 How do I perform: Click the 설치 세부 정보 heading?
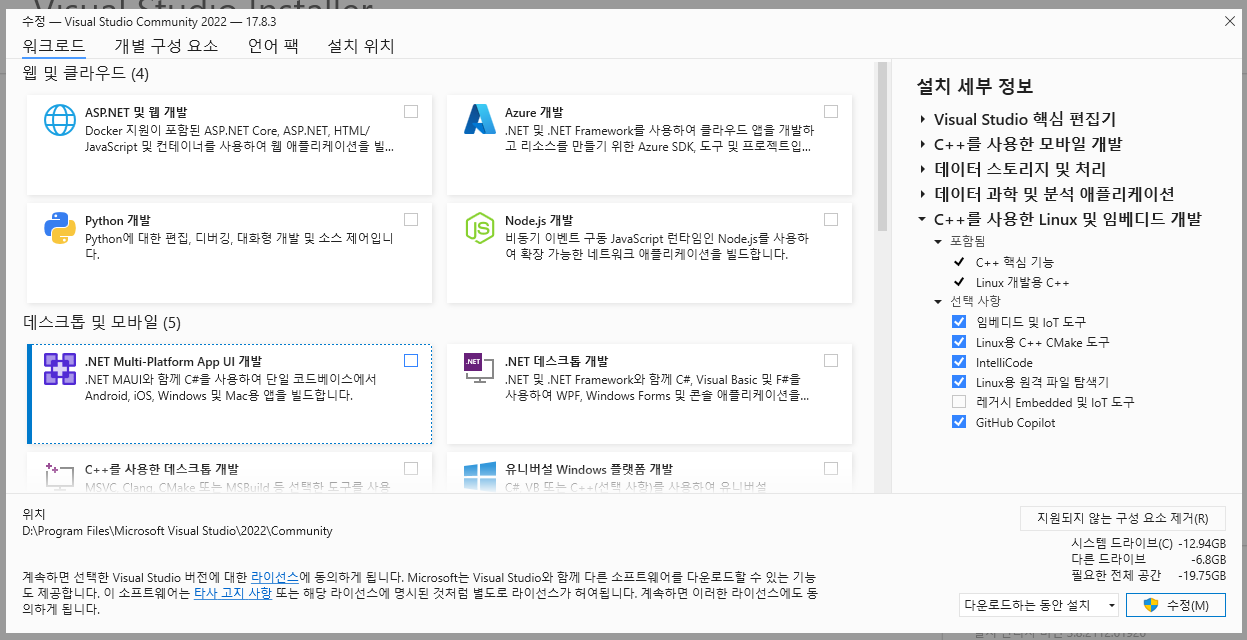[x=974, y=86]
